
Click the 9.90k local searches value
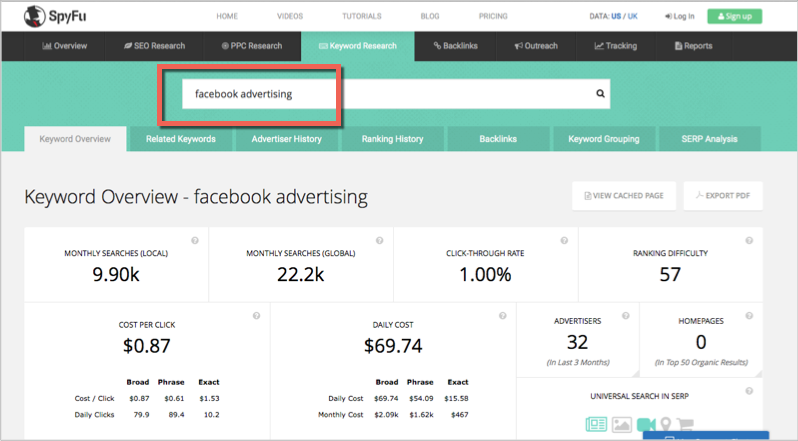tap(116, 275)
